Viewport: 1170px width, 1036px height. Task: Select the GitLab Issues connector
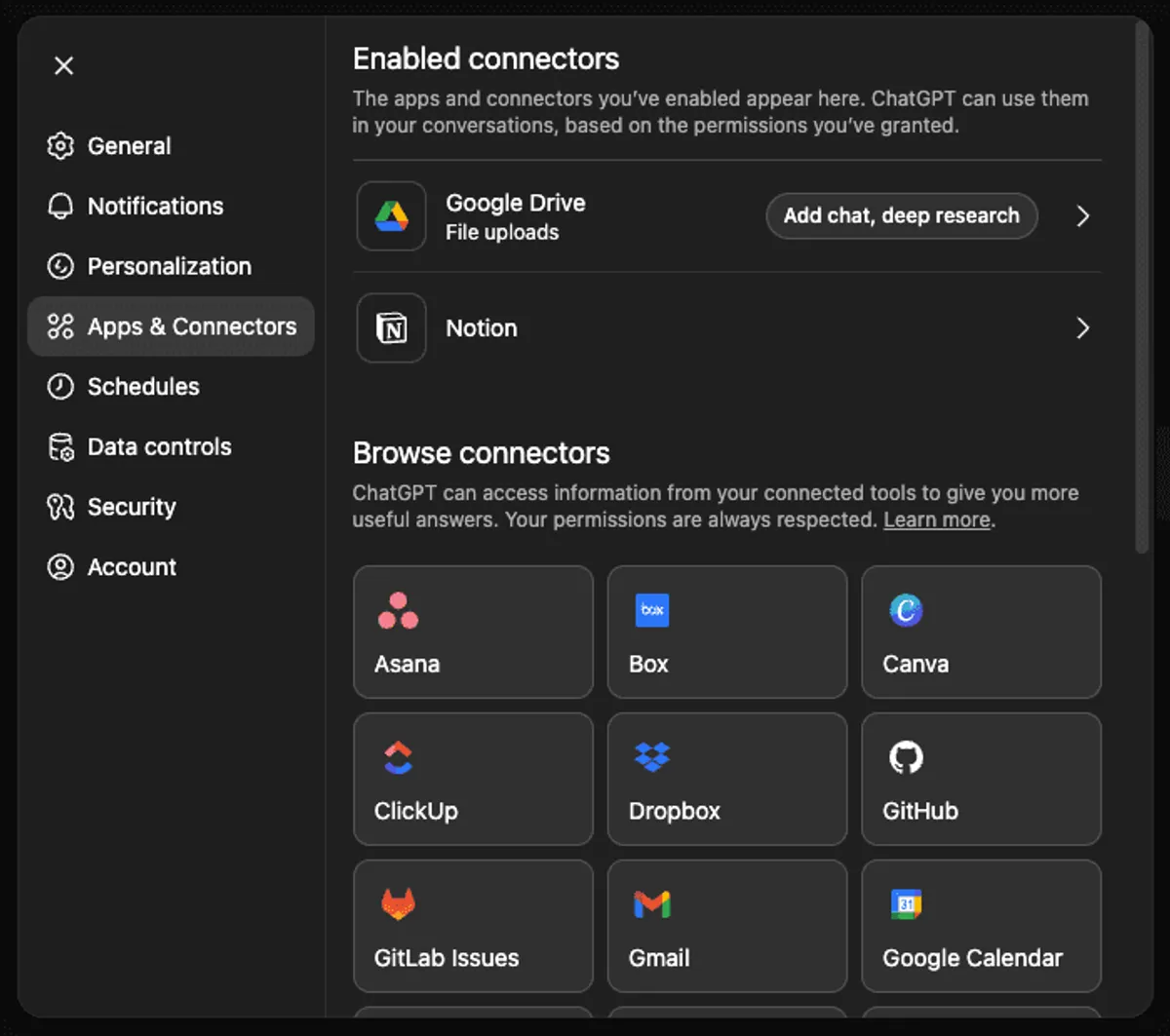point(473,926)
